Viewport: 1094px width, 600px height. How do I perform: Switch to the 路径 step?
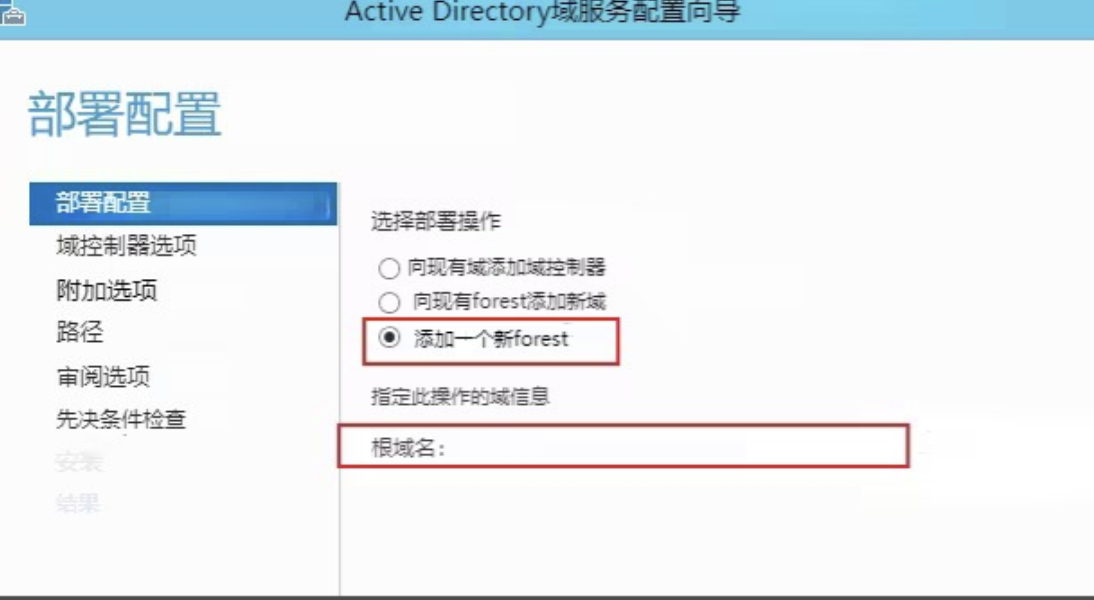(80, 332)
